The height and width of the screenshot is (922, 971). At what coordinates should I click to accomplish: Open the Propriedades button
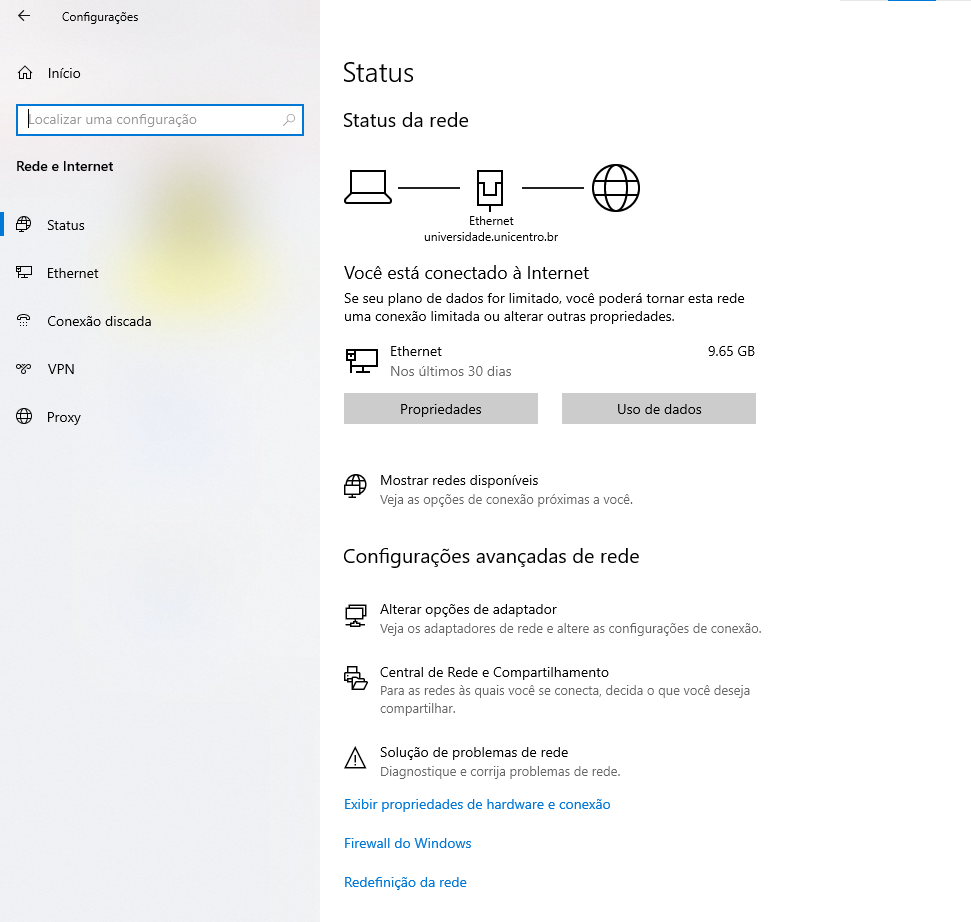click(440, 409)
